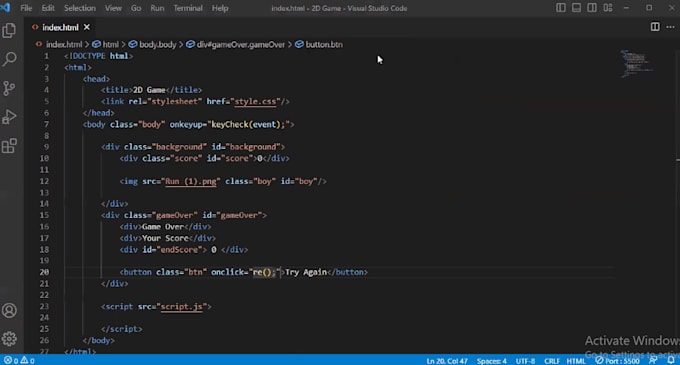The height and width of the screenshot is (365, 680).
Task: Click 'Game Over' text on line 16
Action: tap(163, 227)
